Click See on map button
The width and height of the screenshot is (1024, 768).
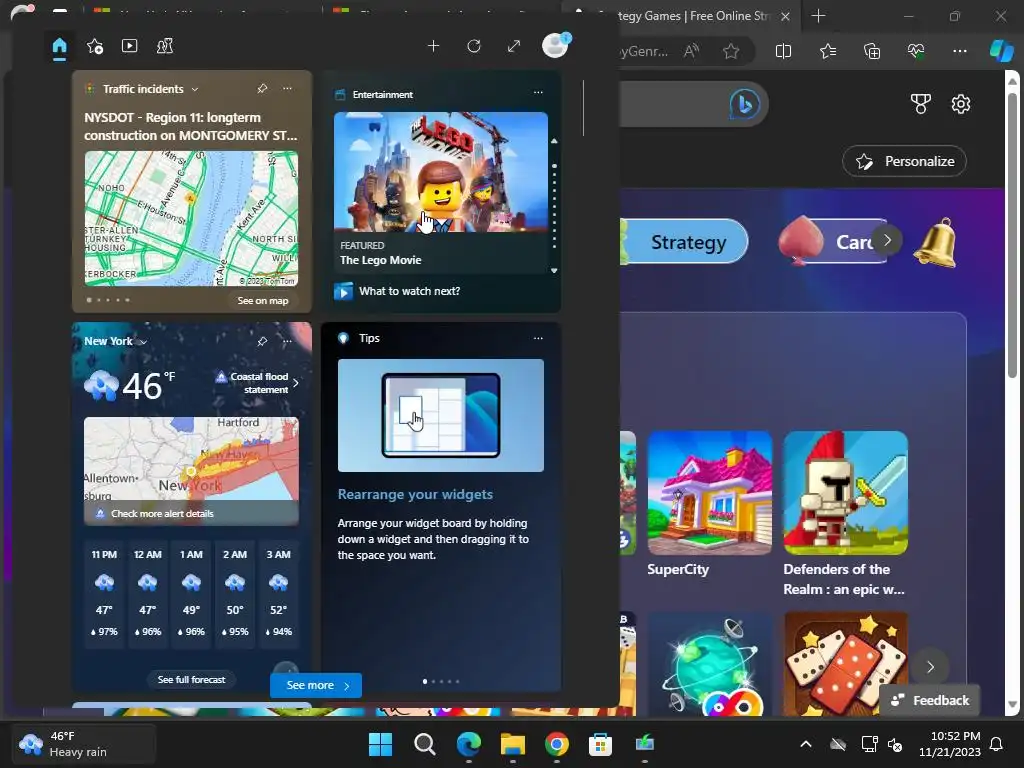point(263,300)
